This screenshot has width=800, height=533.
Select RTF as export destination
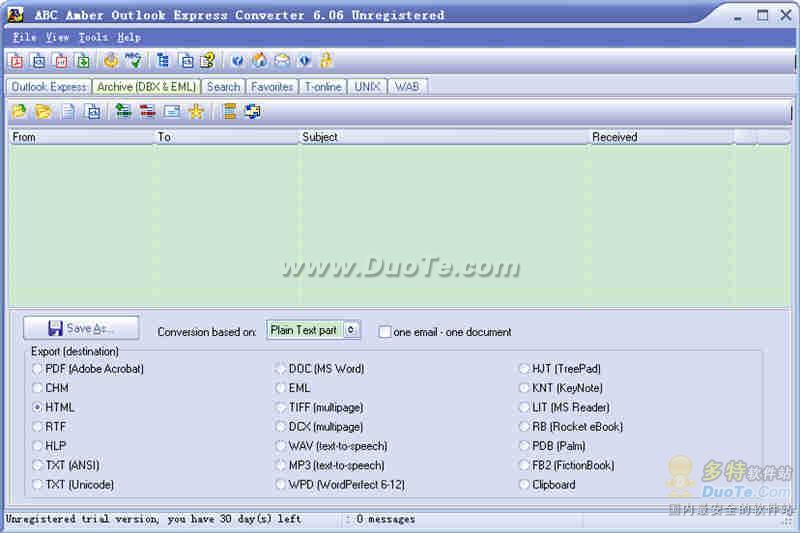tap(49, 426)
